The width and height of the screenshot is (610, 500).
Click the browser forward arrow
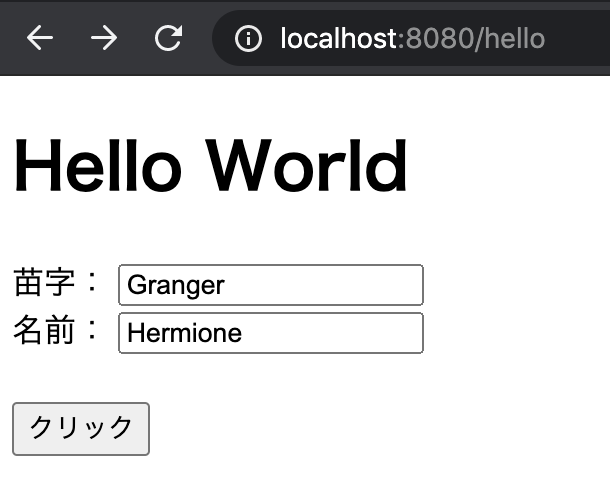(x=104, y=38)
